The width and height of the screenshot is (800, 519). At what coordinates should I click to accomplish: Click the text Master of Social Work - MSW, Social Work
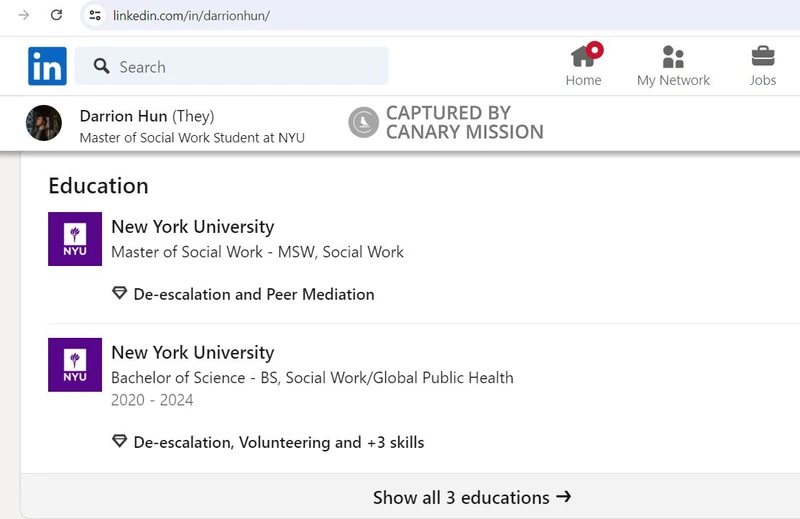258,252
